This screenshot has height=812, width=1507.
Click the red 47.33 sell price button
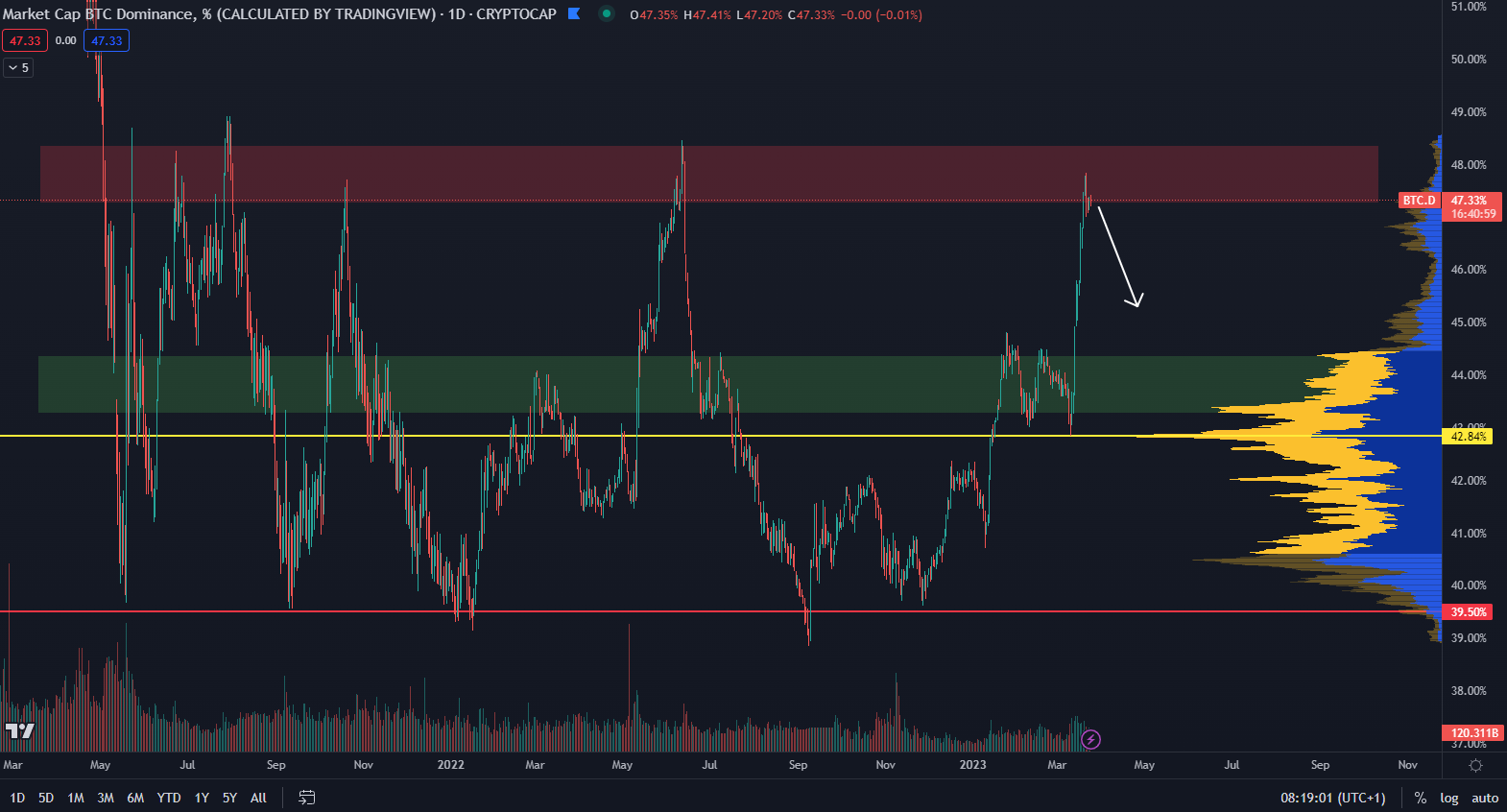(x=25, y=40)
